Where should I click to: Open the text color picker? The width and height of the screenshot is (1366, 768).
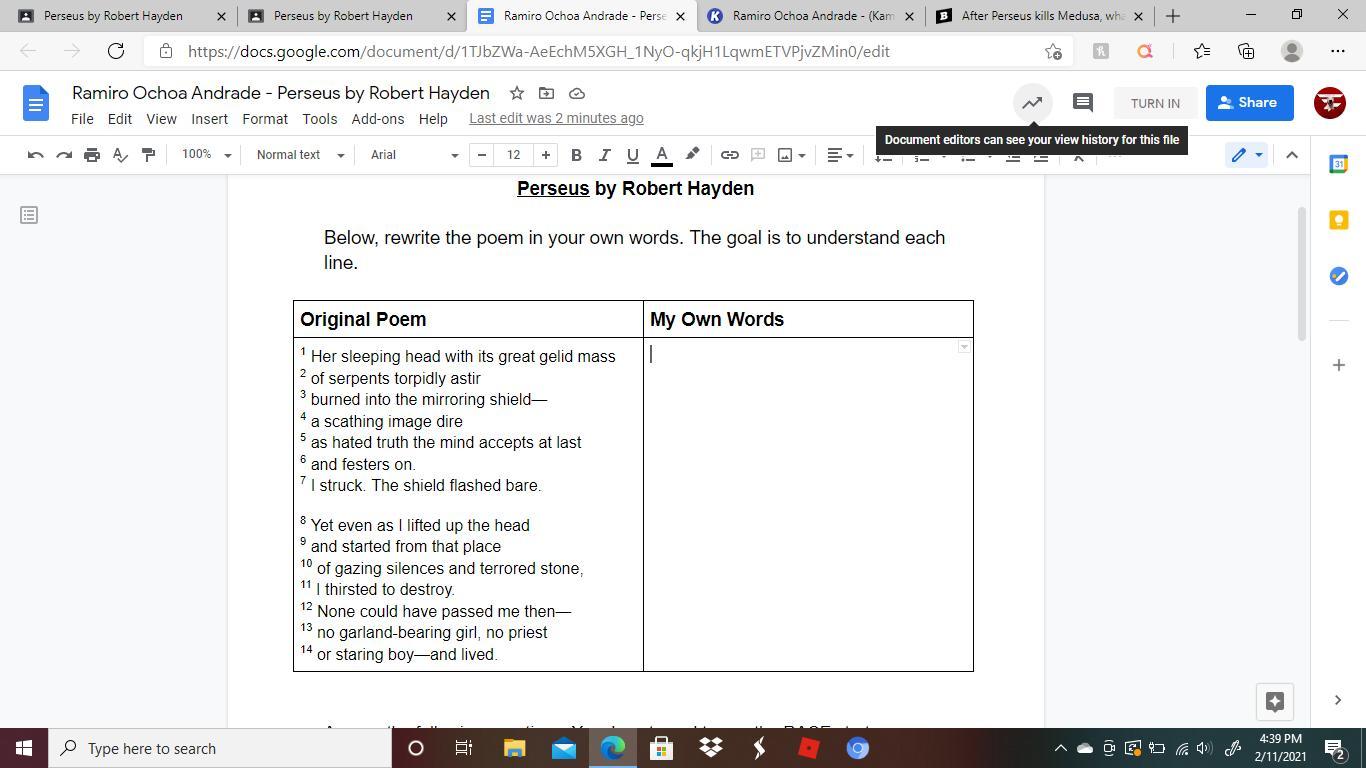661,155
